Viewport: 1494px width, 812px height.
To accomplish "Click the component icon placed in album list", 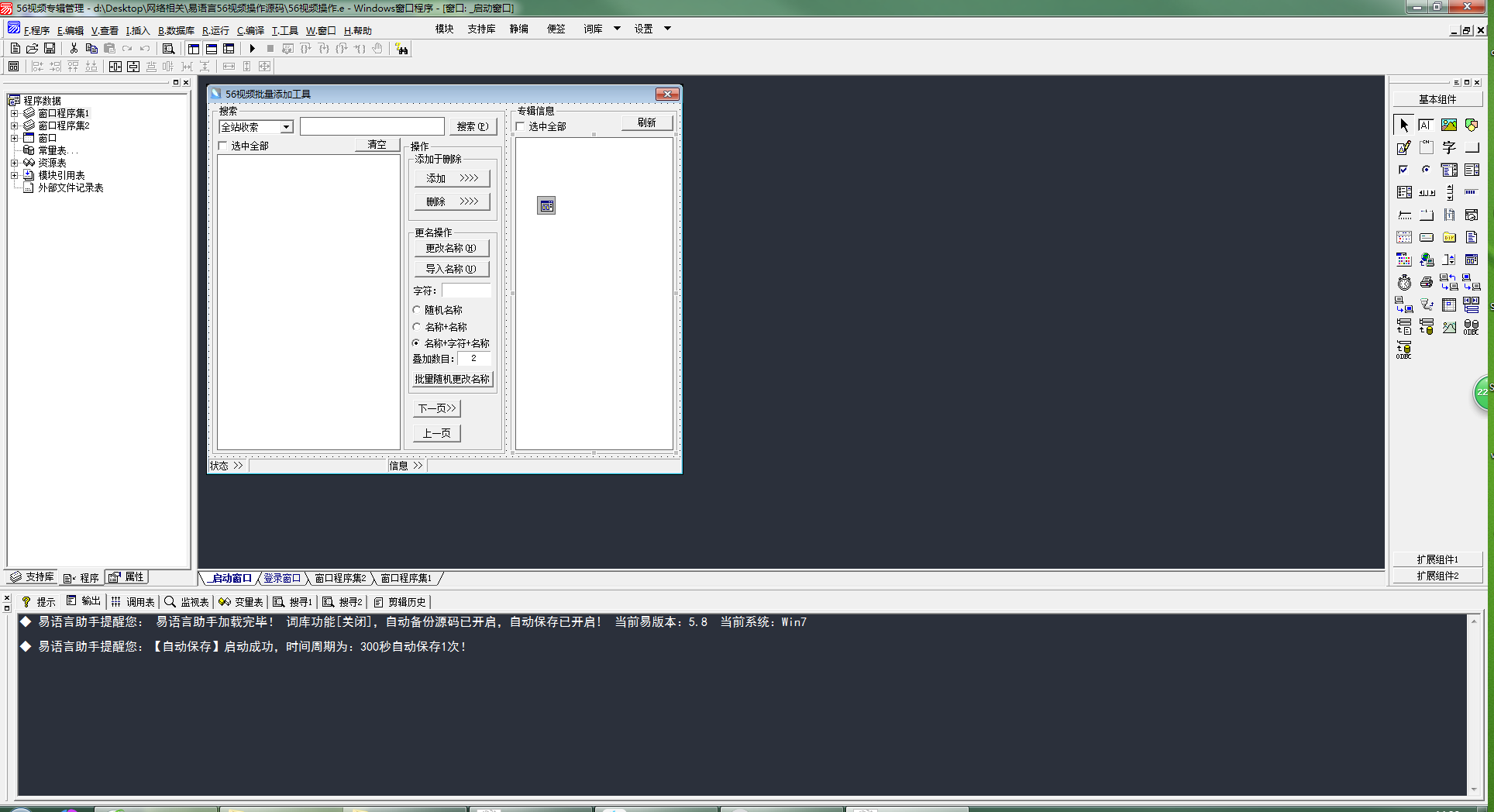I will 546,205.
